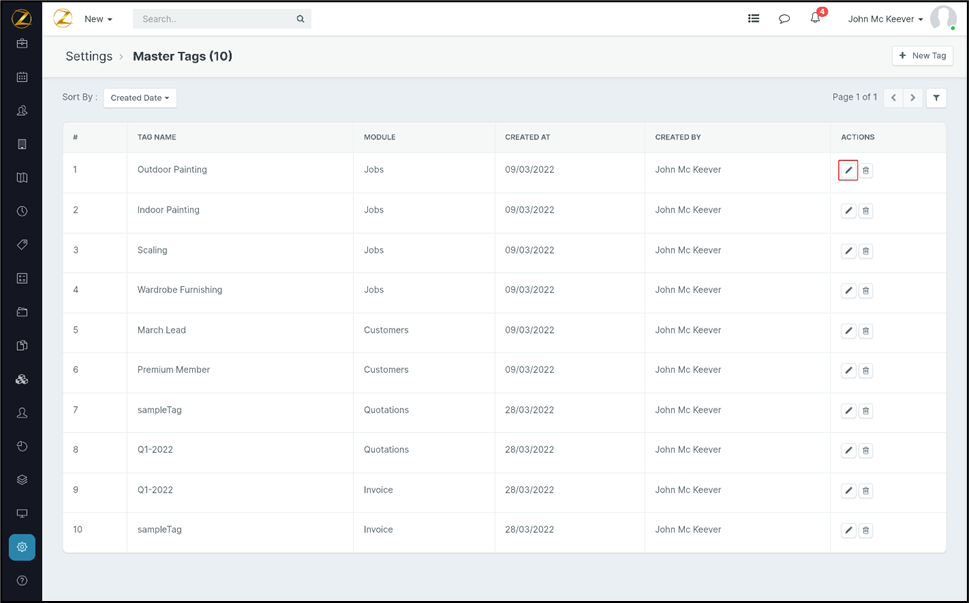Go to the next page arrow
Screen dimensions: 969x603
(913, 98)
